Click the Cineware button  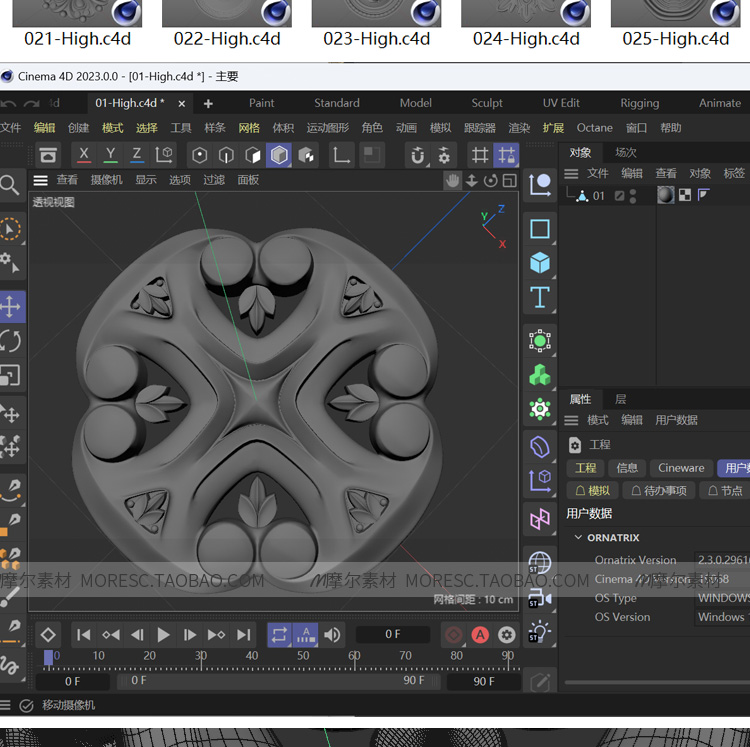coord(681,468)
